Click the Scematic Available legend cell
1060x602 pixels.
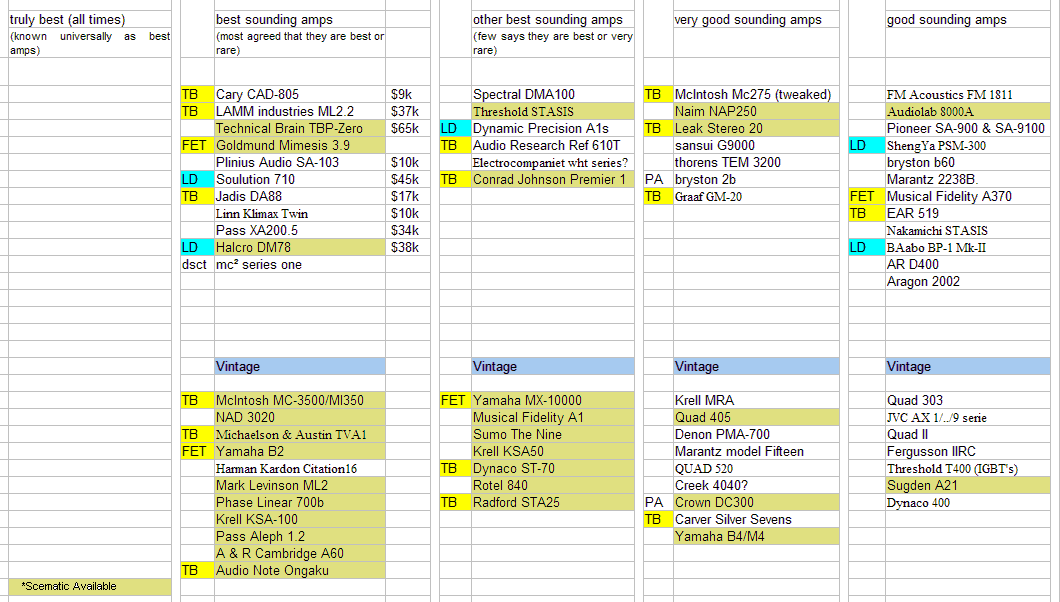(x=90, y=586)
